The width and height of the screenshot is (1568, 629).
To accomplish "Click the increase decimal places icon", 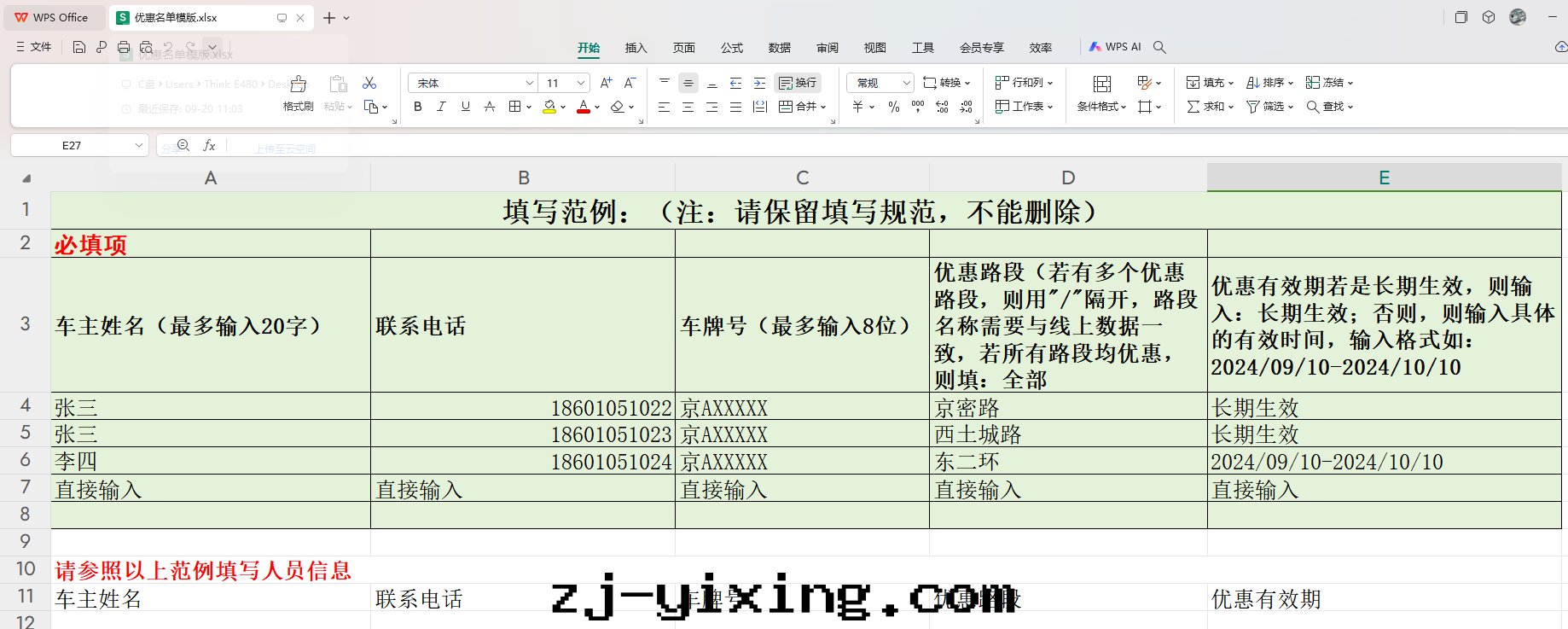I will (942, 107).
